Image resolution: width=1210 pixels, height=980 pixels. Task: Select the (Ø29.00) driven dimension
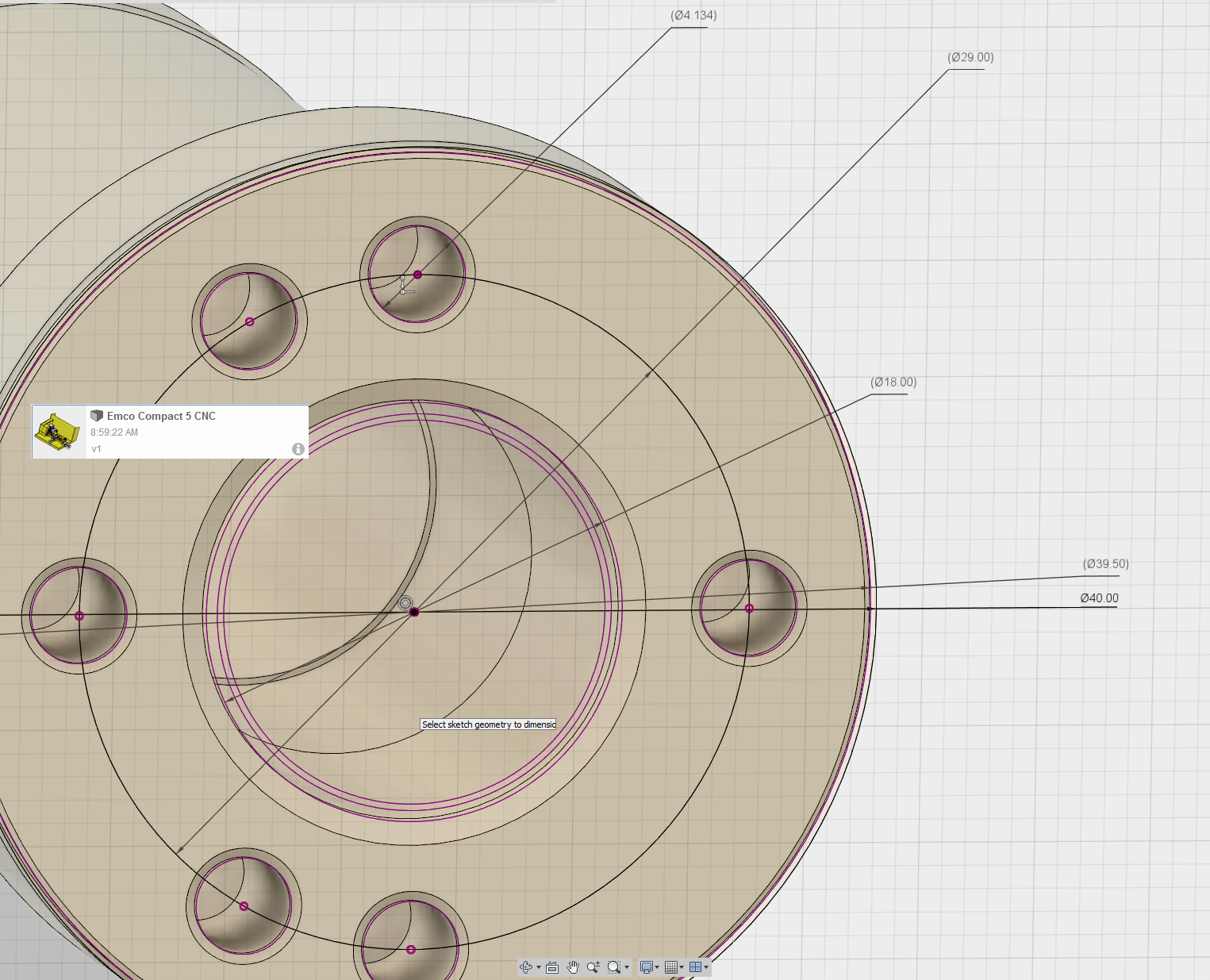click(x=970, y=57)
